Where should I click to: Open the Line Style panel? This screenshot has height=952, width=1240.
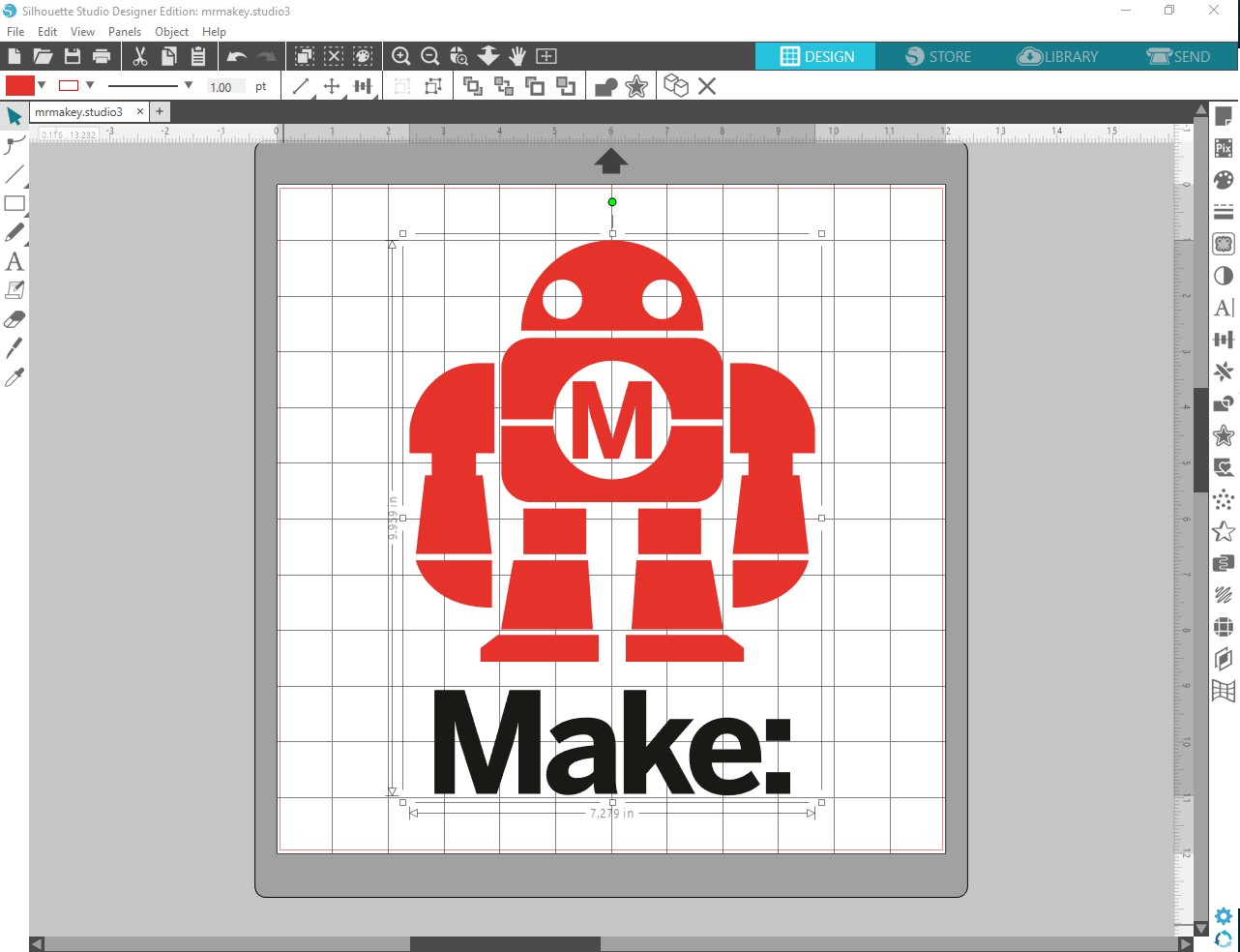point(1224,212)
